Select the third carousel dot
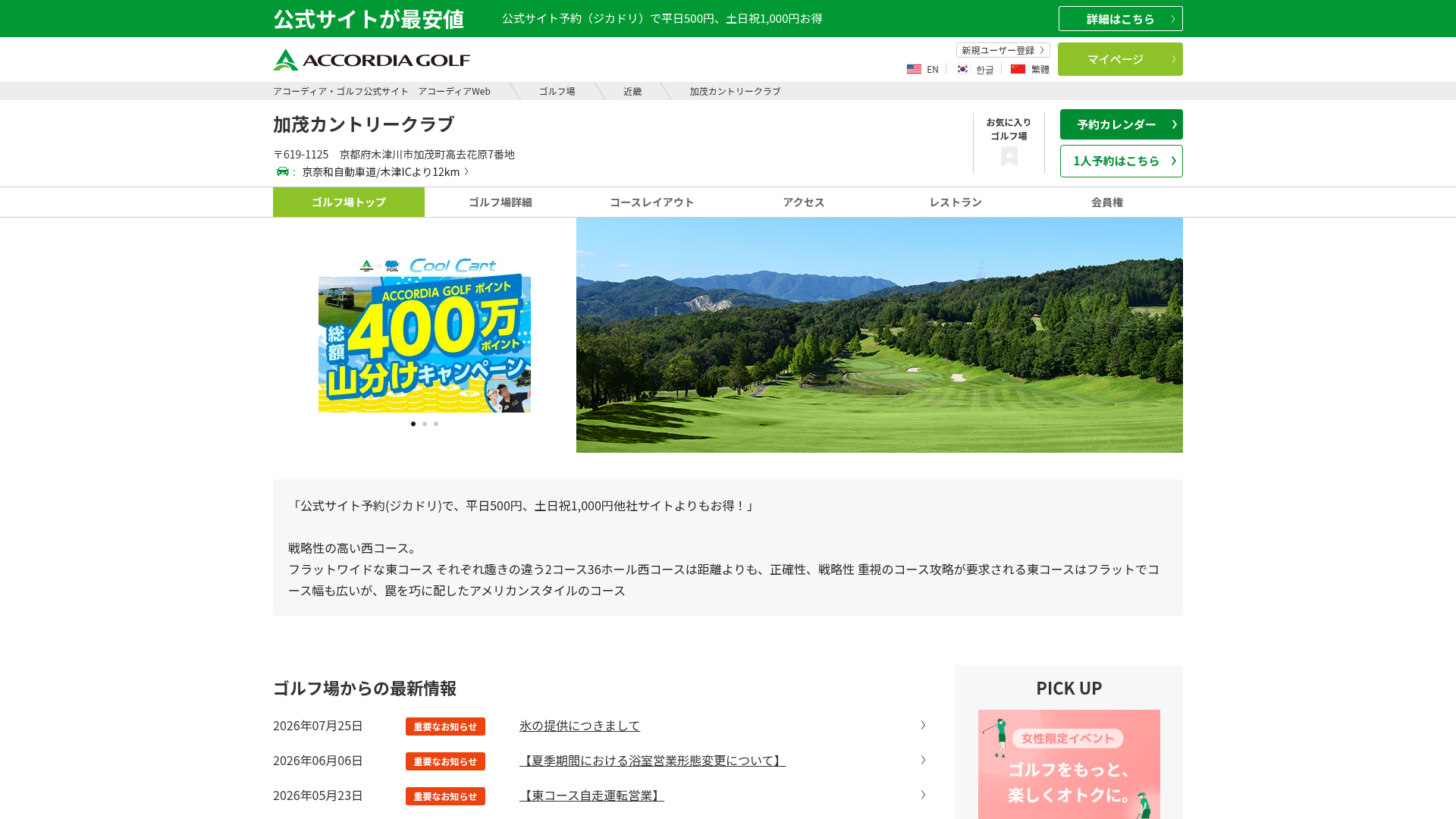 click(436, 424)
